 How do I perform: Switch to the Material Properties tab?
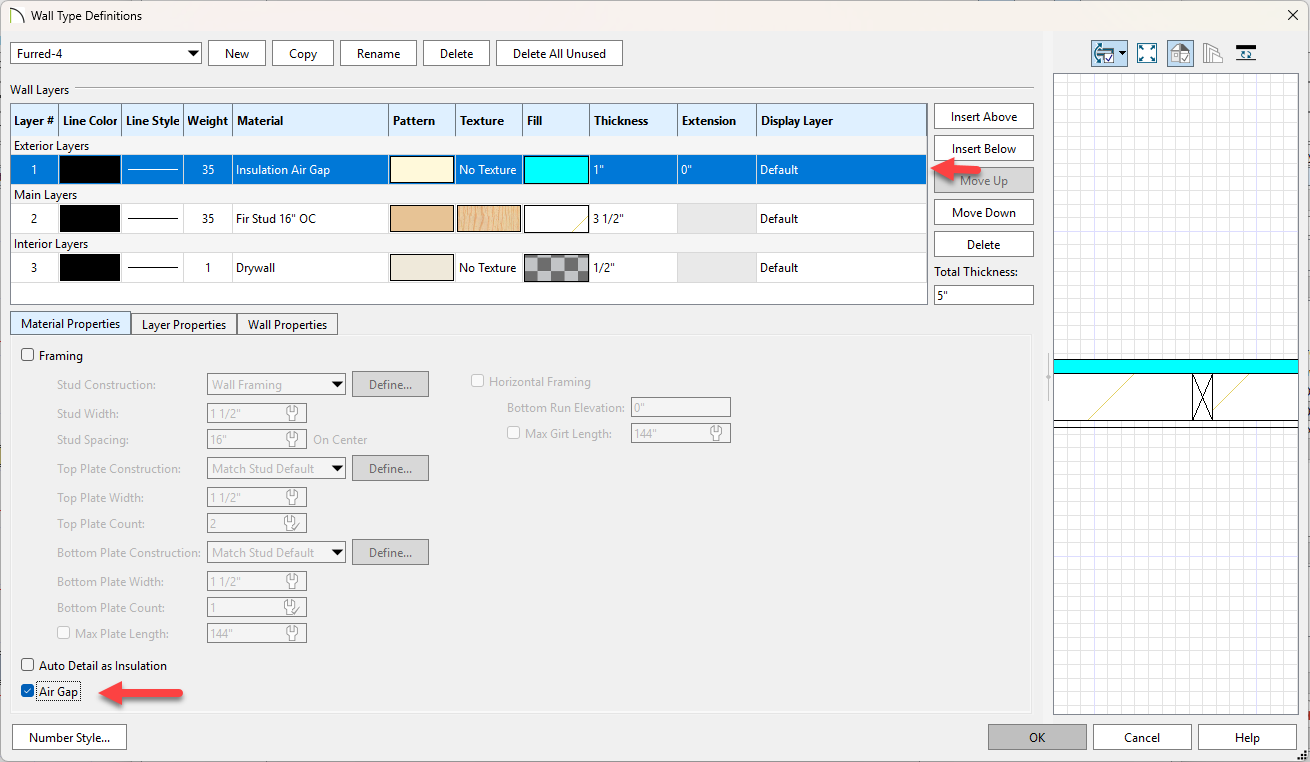[70, 324]
